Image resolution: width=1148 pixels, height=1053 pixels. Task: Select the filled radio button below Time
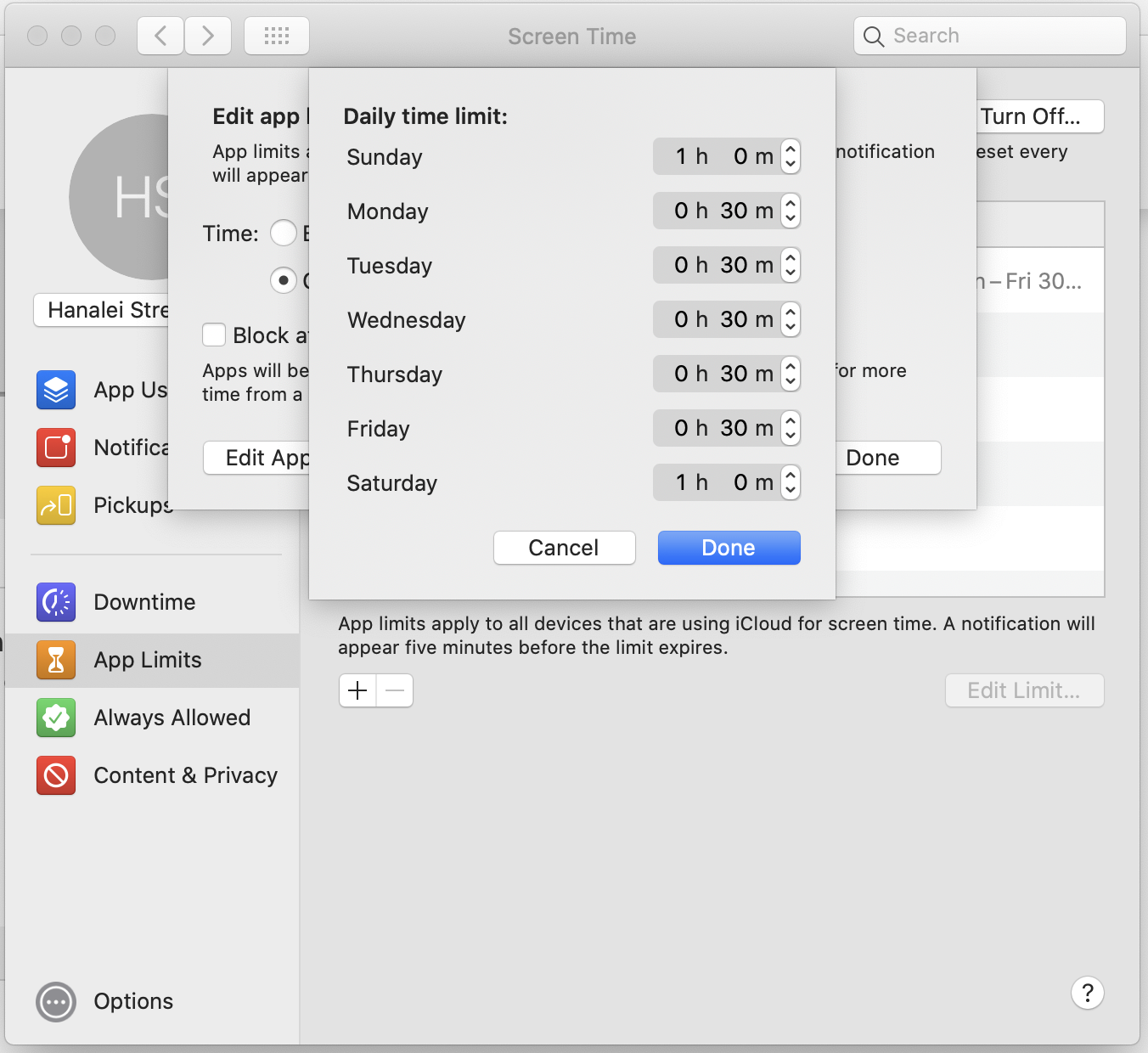[x=284, y=279]
